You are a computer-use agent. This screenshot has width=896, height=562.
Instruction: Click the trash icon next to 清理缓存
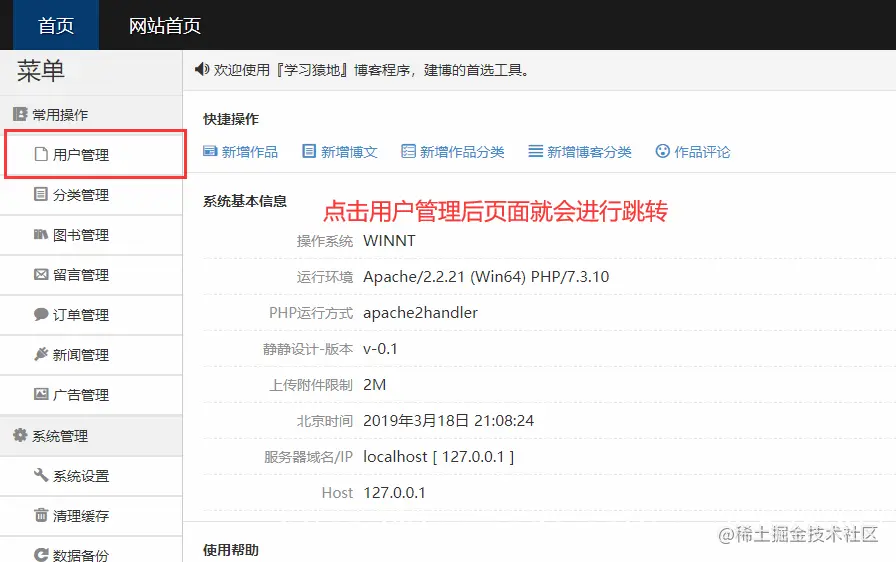[x=41, y=515]
